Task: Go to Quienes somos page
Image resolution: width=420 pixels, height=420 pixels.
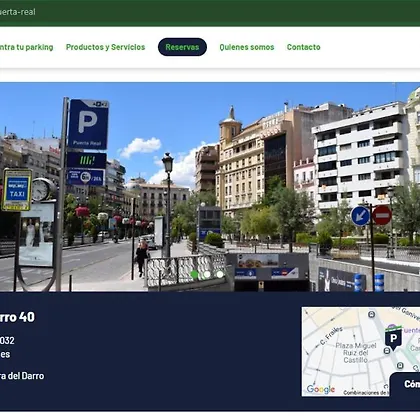Action: 247,47
